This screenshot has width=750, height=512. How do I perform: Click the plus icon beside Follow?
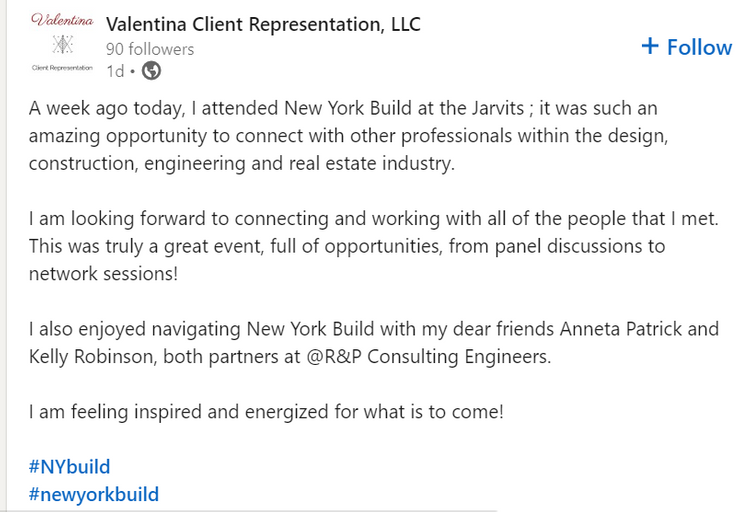tap(650, 46)
